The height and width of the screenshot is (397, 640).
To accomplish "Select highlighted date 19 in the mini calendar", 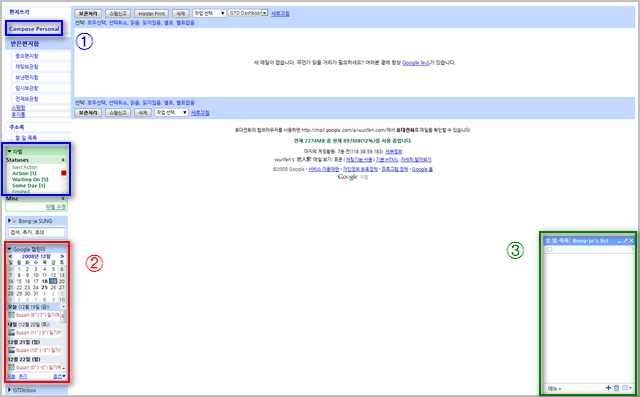I will click(53, 281).
